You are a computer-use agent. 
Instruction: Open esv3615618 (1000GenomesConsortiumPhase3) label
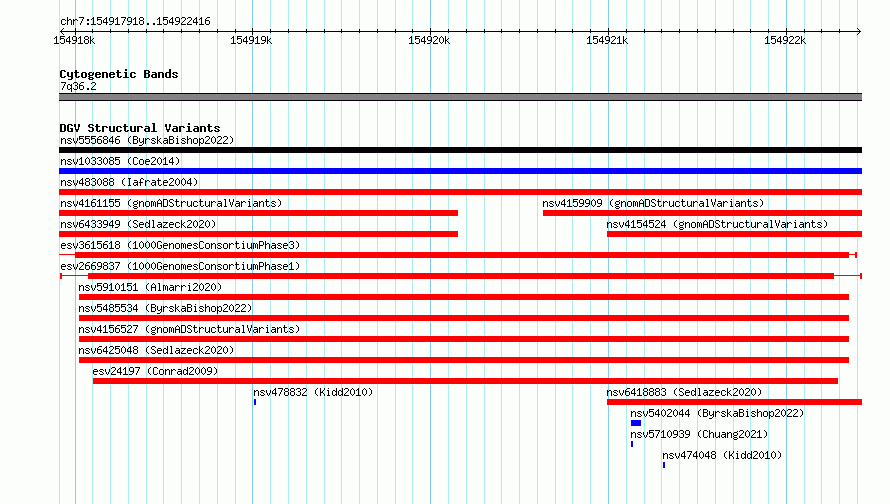coord(180,245)
